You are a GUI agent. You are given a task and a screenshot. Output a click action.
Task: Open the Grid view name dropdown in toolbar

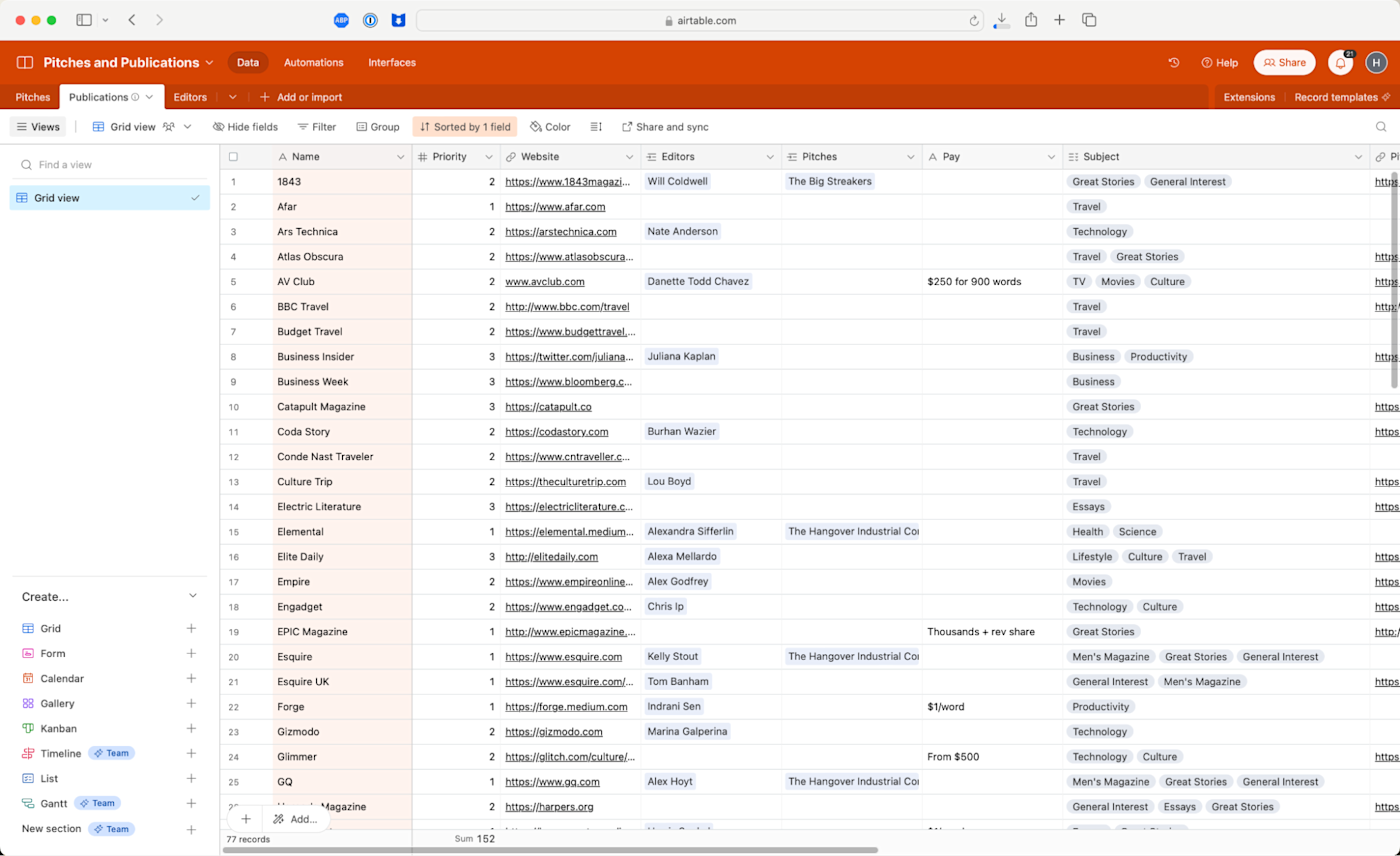point(141,127)
